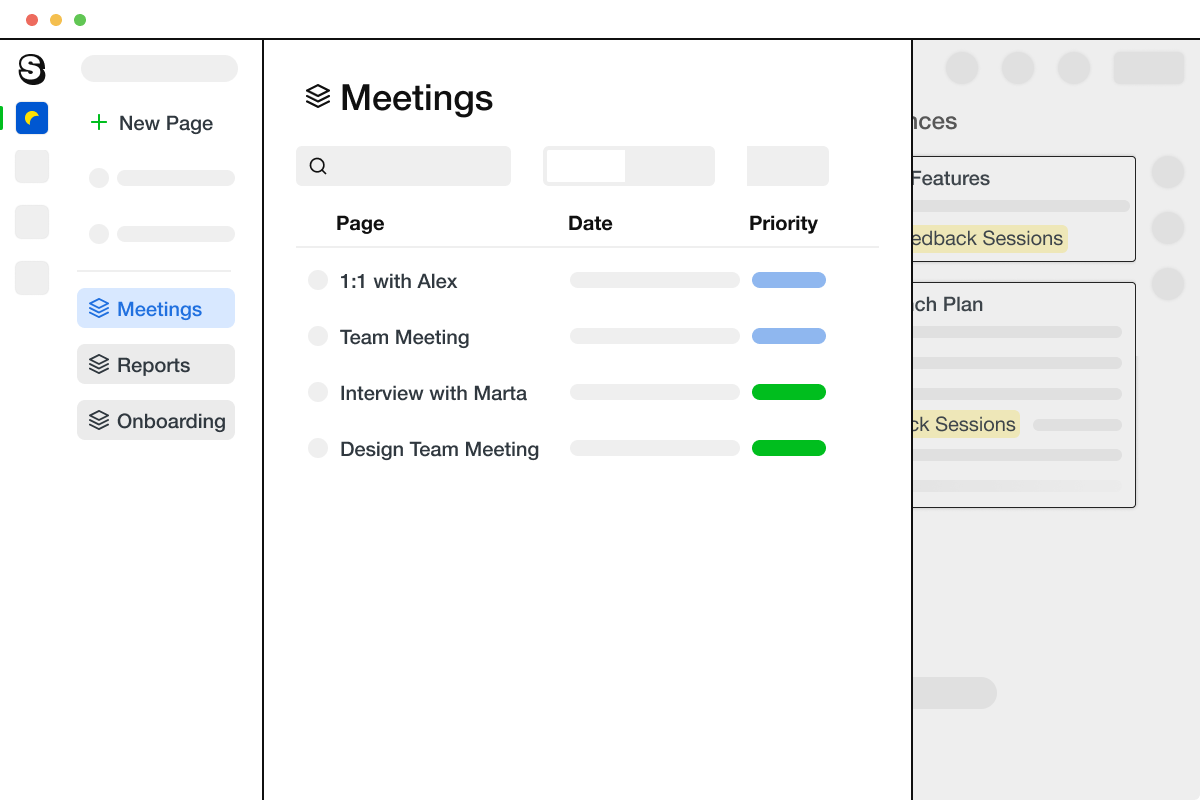Image resolution: width=1200 pixels, height=800 pixels.
Task: Click the blue priority tag for 1:1 with Alex
Action: tap(789, 281)
